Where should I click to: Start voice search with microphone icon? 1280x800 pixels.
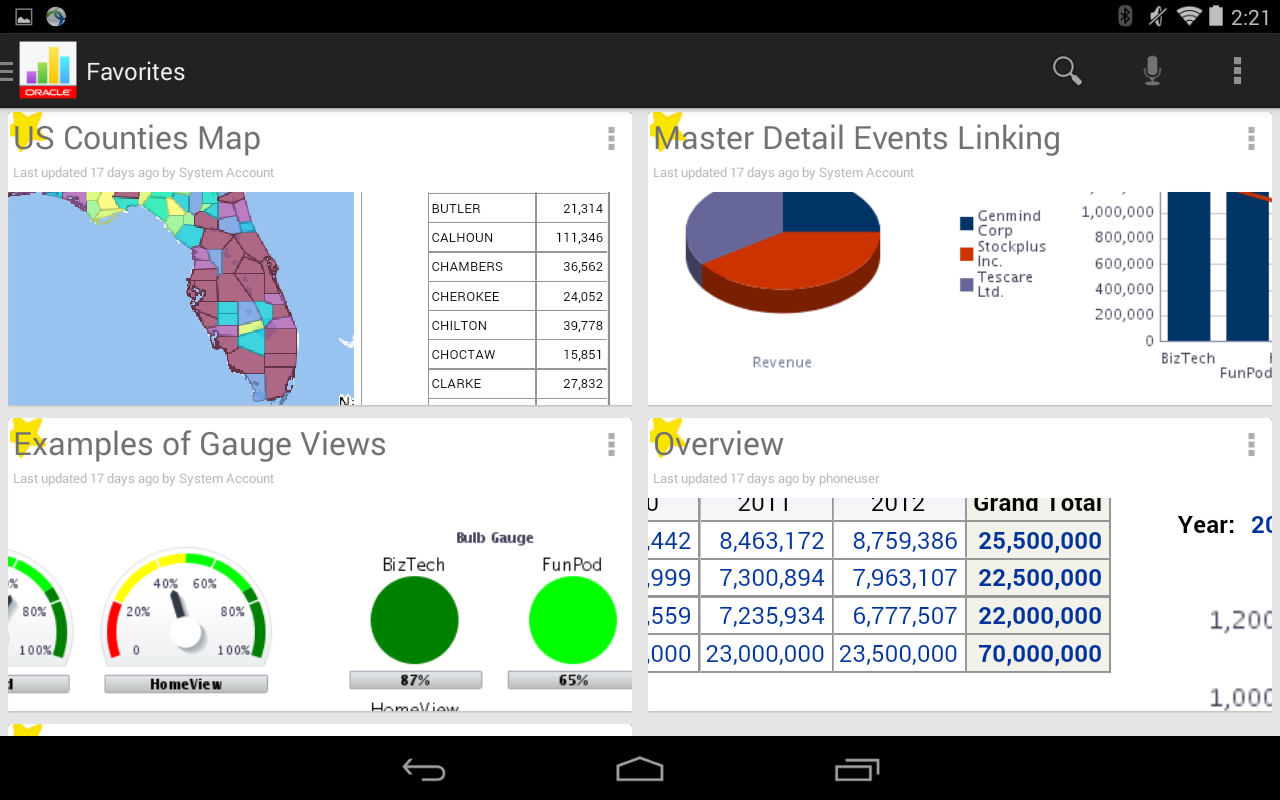tap(1152, 71)
